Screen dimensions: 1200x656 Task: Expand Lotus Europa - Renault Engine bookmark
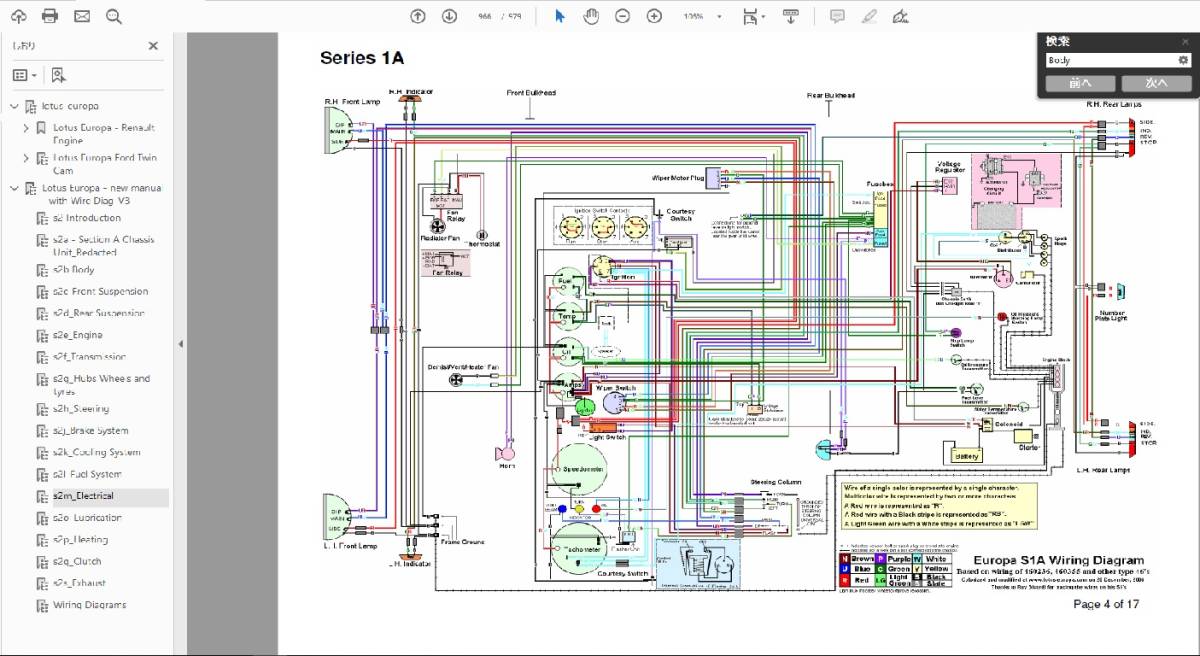coord(26,128)
